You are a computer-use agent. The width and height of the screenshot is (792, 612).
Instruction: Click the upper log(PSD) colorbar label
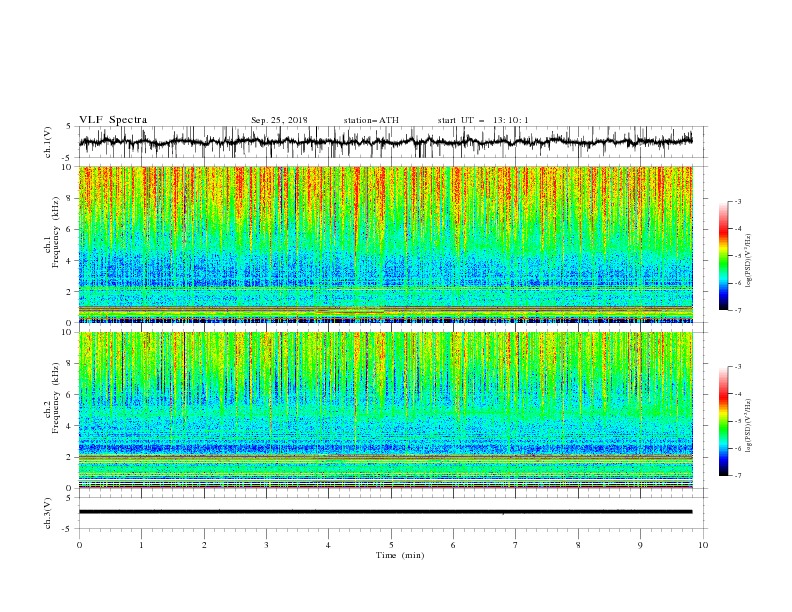[x=748, y=261]
